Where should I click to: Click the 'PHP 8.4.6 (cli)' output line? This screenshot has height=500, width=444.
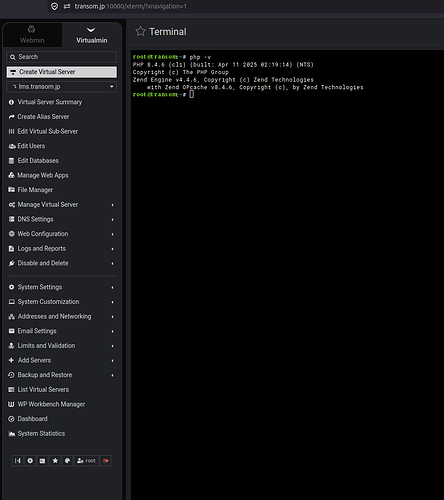223,65
